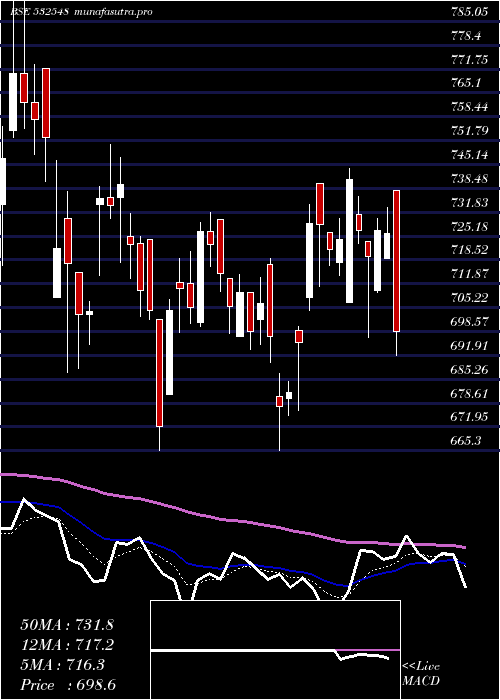Image resolution: width=500 pixels, height=700 pixels.
Task: Click the price label 751.79
Action: 468,131
